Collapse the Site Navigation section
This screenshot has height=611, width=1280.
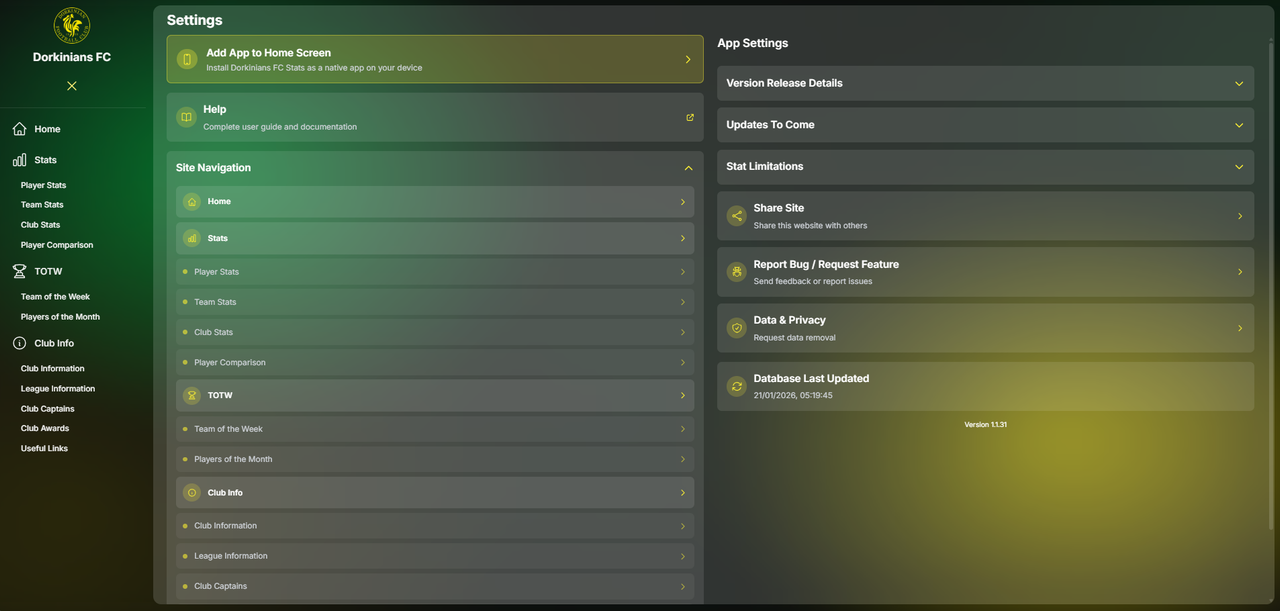688,168
